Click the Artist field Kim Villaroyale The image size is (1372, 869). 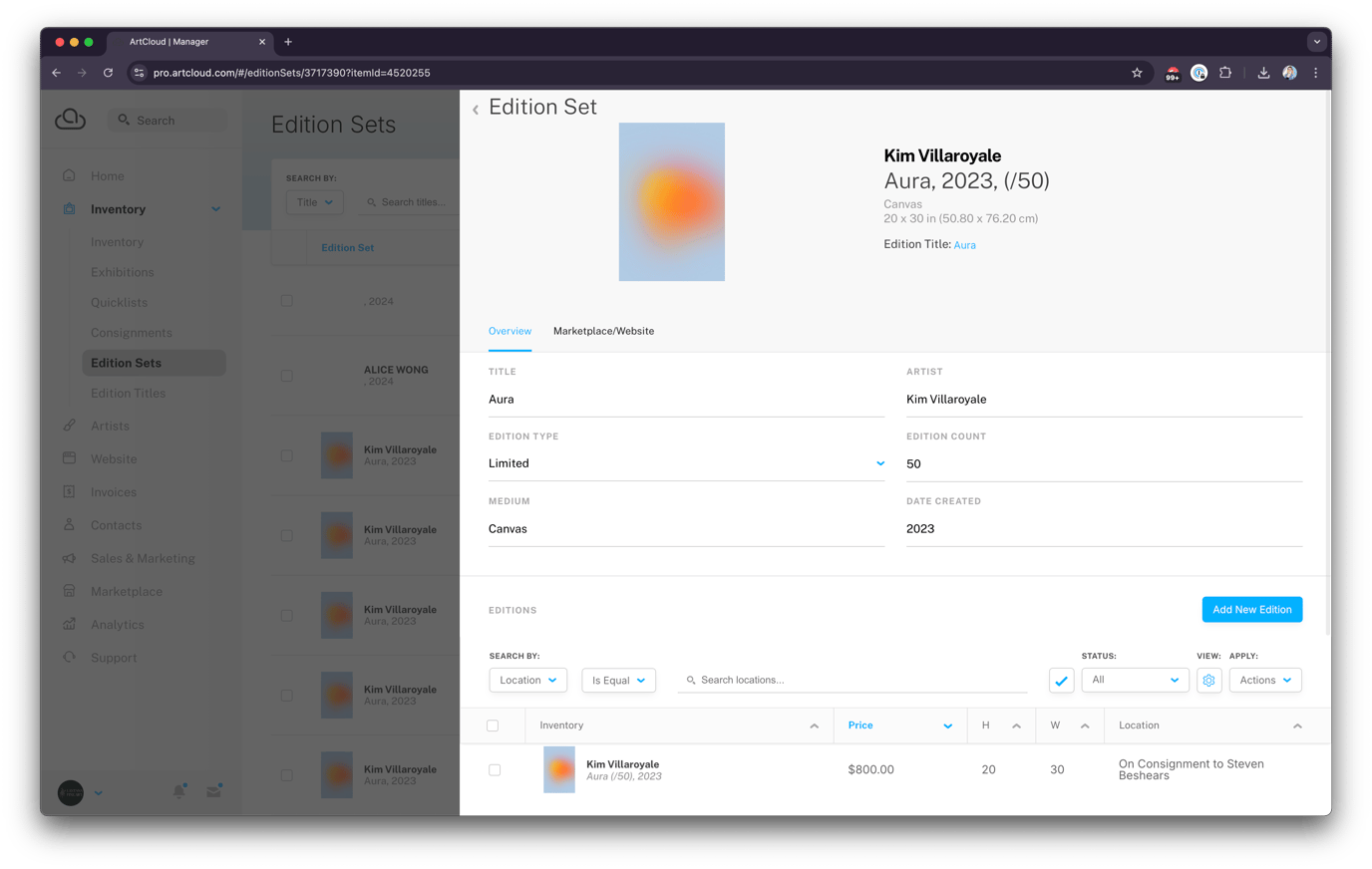1104,400
